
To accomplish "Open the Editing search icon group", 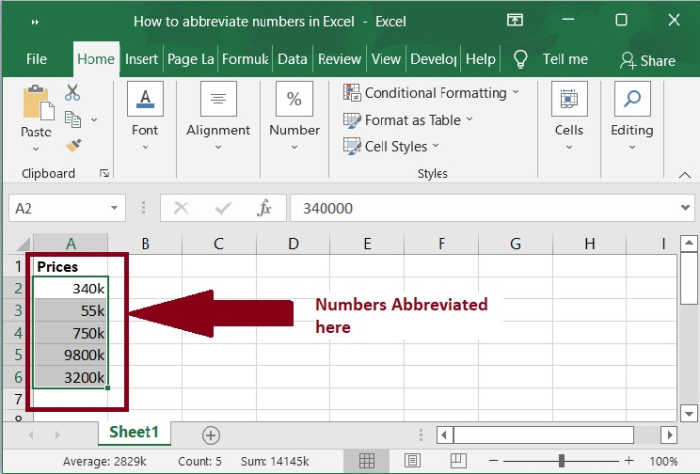I will [x=632, y=100].
